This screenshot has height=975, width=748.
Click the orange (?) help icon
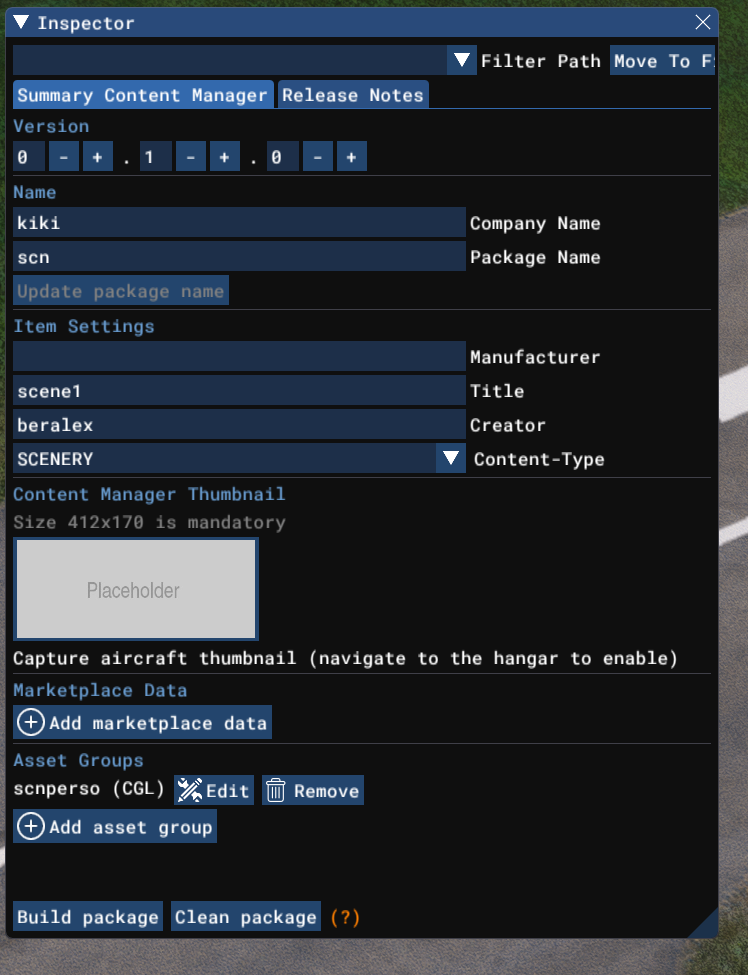345,917
